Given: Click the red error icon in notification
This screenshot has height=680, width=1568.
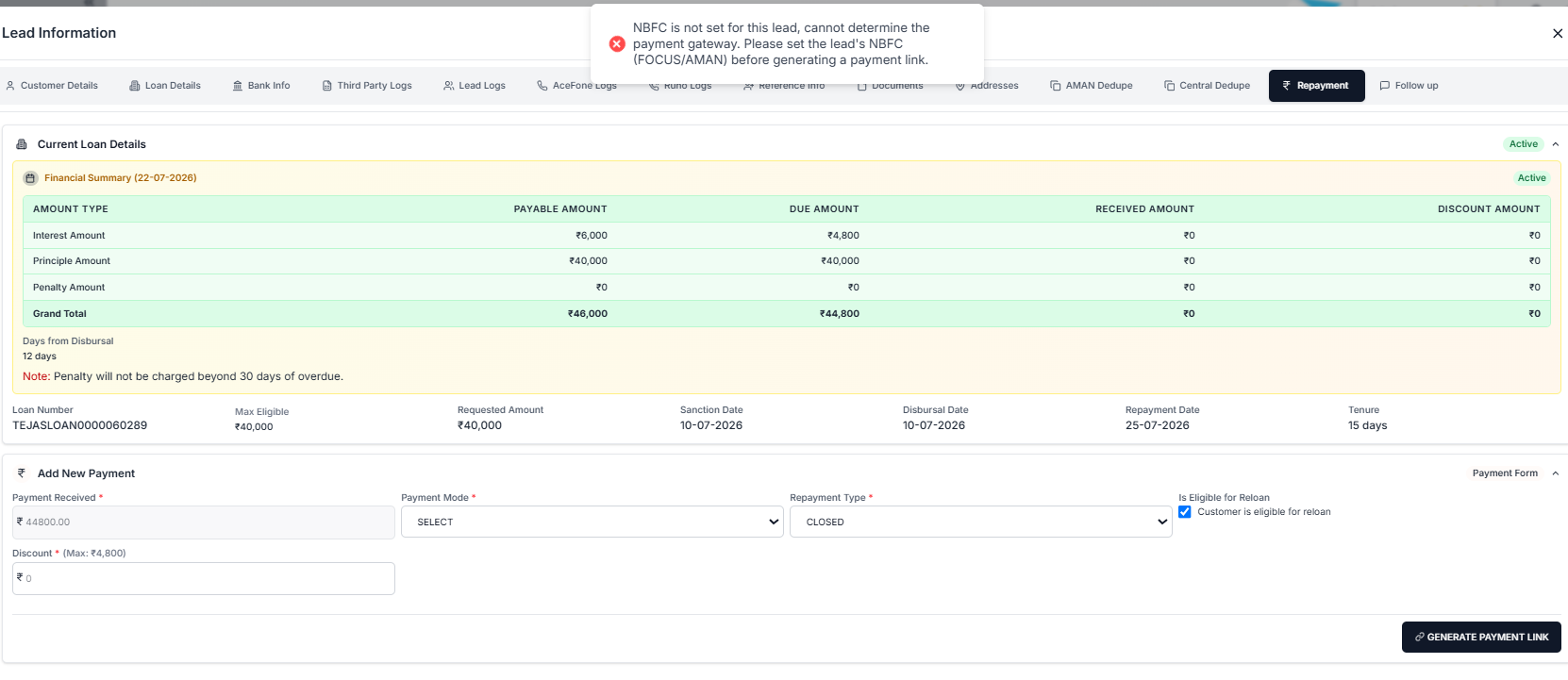Looking at the screenshot, I should click(617, 44).
